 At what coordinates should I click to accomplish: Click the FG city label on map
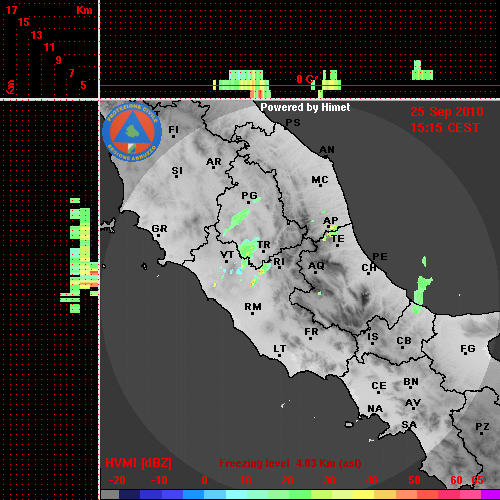click(x=468, y=349)
